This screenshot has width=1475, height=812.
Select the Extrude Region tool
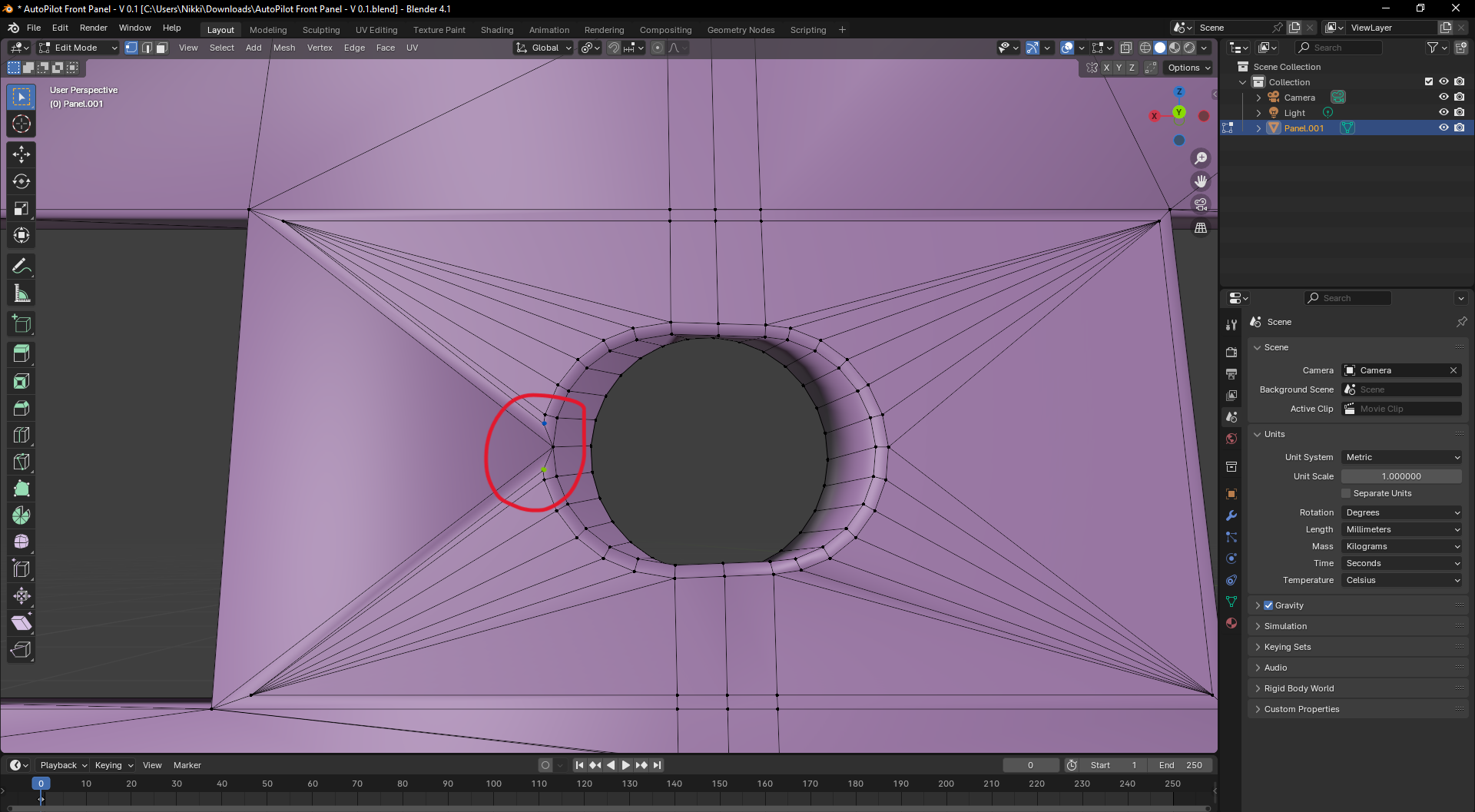click(x=22, y=354)
